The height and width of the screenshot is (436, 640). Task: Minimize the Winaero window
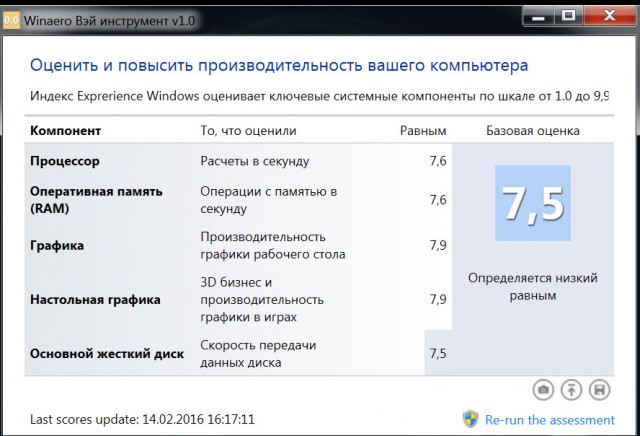[538, 16]
